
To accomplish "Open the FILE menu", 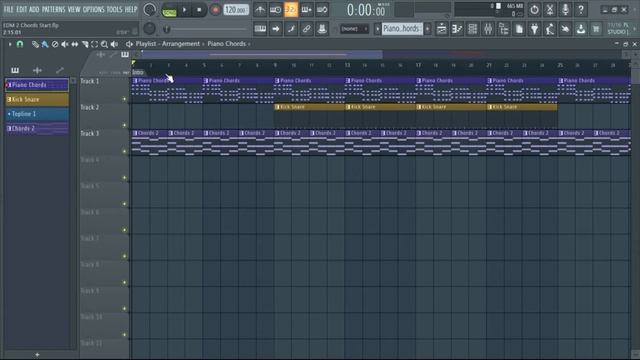I will point(8,9).
